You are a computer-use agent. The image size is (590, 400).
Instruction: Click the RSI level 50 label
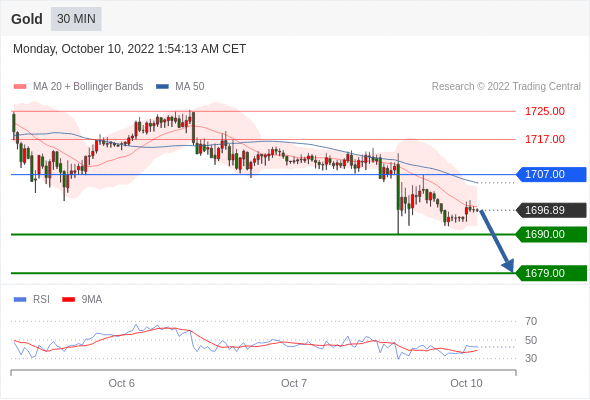pos(531,340)
